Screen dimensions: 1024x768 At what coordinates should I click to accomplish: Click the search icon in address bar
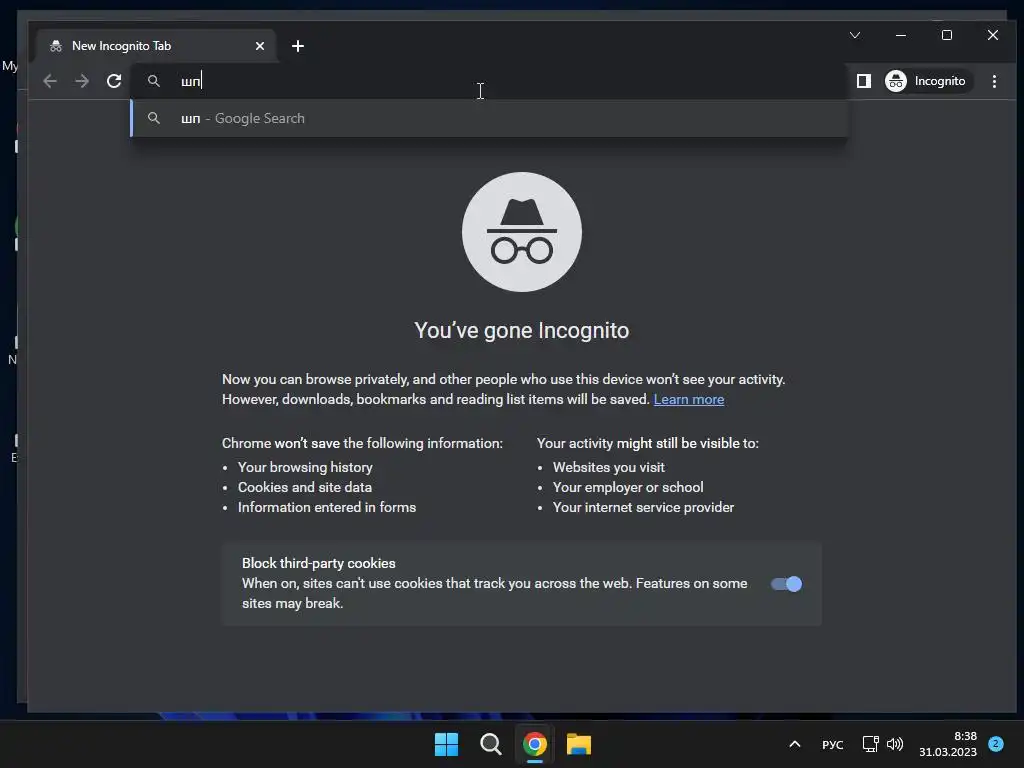153,81
